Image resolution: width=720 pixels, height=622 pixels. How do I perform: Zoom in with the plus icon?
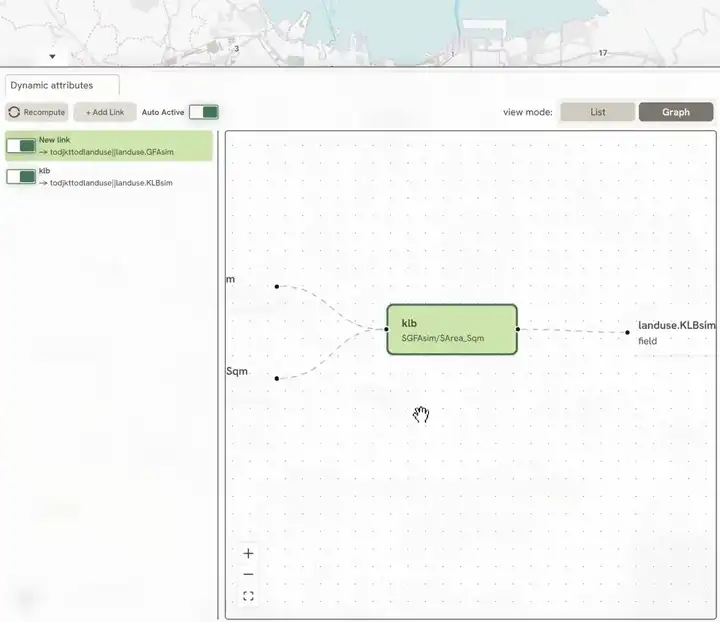[248, 554]
